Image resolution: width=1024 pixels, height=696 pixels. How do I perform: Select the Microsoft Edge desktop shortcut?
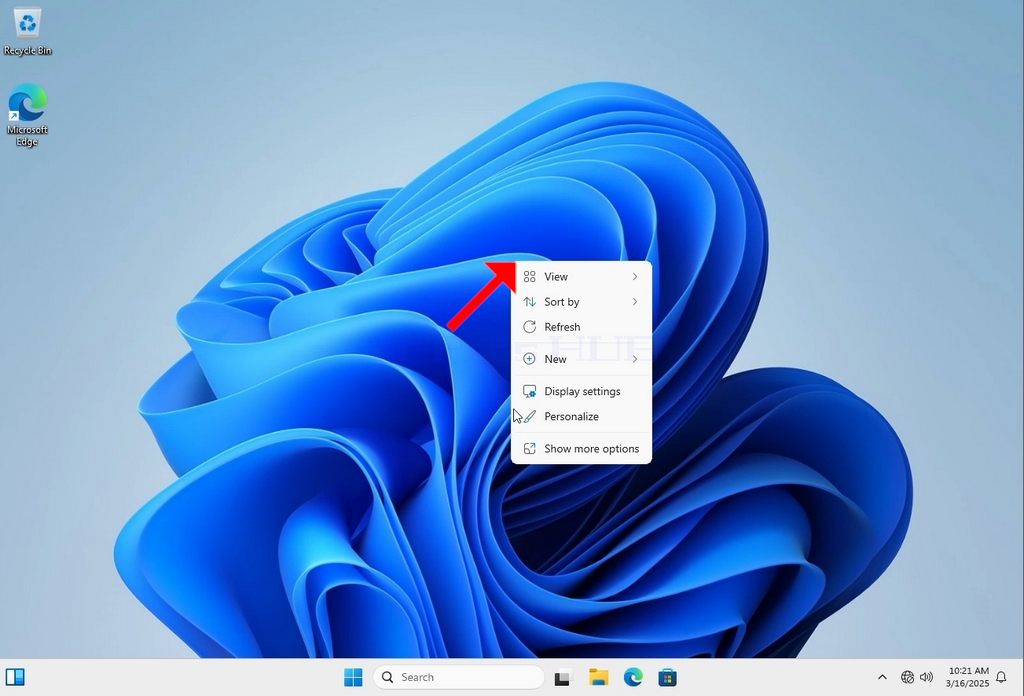[27, 115]
